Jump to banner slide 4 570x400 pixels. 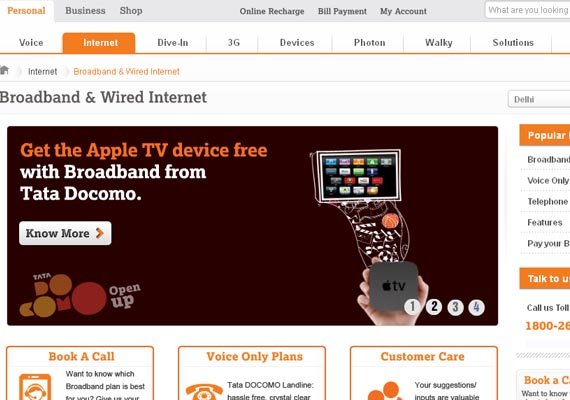[477, 307]
